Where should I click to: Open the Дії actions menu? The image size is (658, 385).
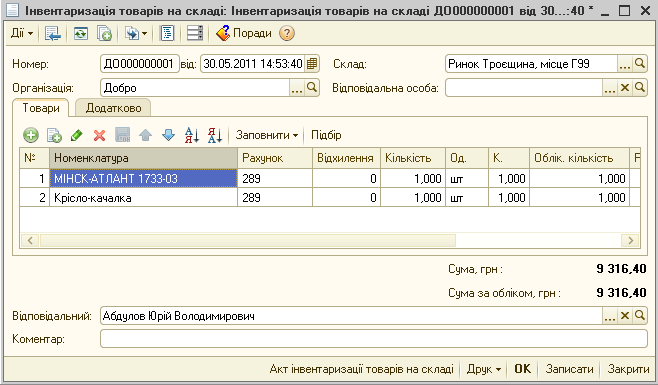click(22, 33)
